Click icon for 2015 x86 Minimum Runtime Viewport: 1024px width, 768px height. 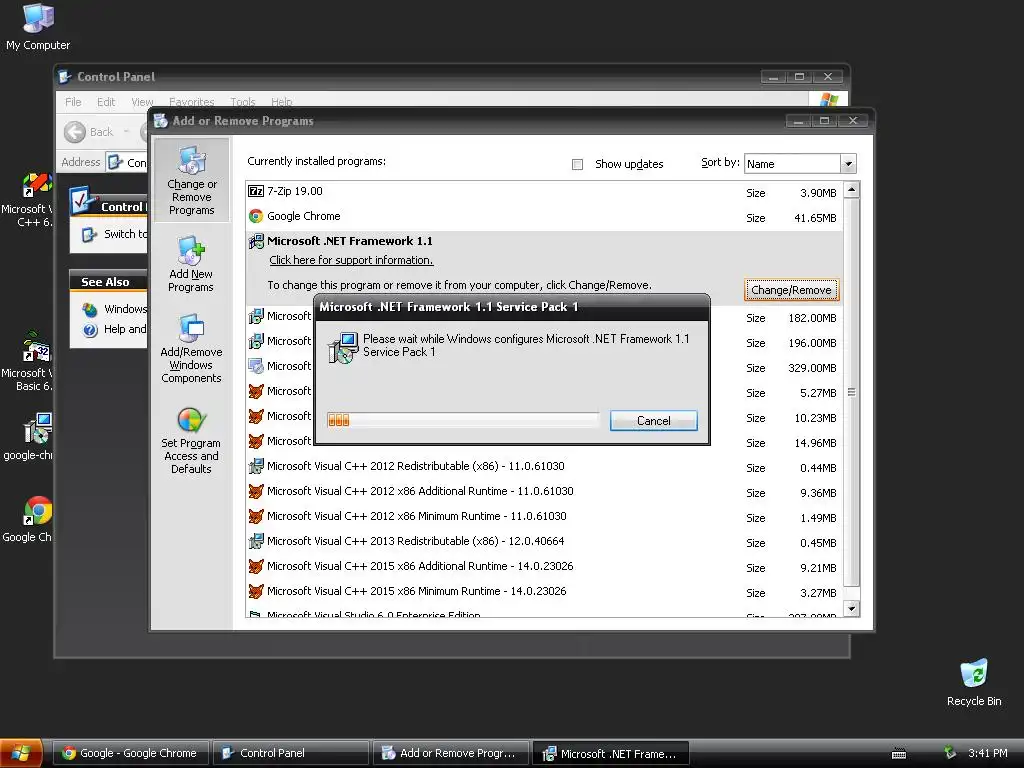click(256, 591)
